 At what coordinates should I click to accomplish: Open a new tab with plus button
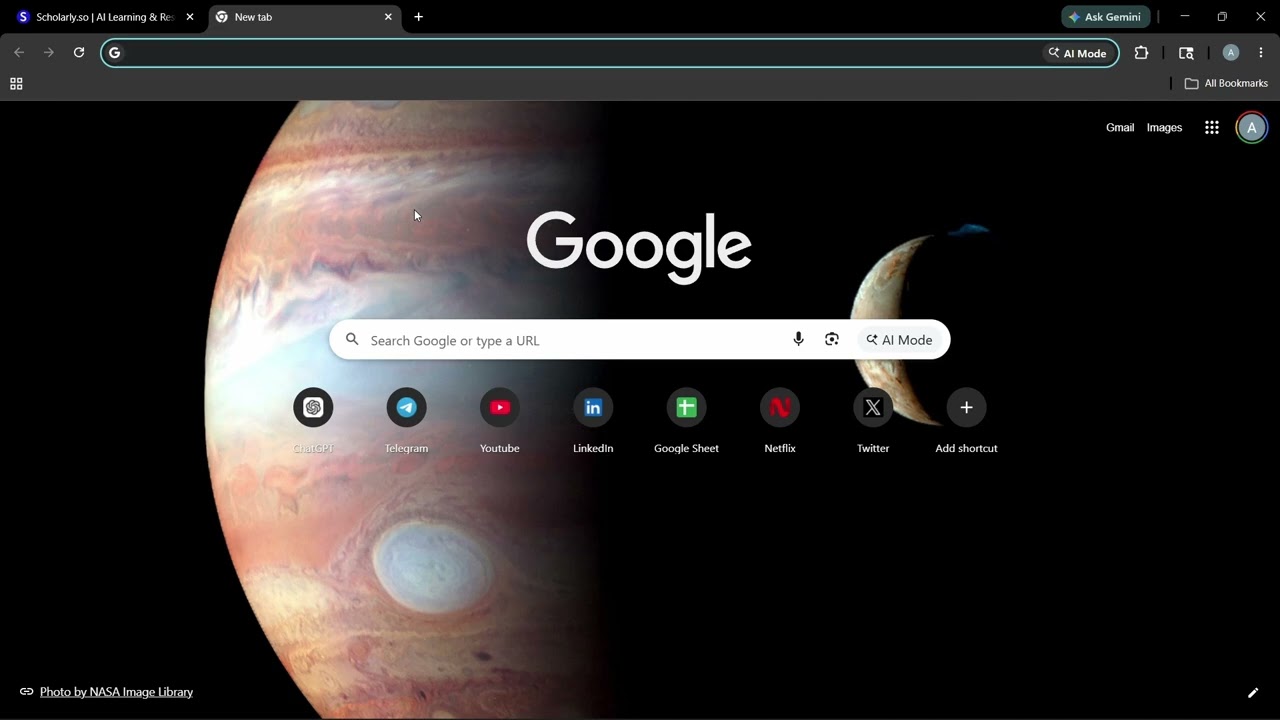418,17
